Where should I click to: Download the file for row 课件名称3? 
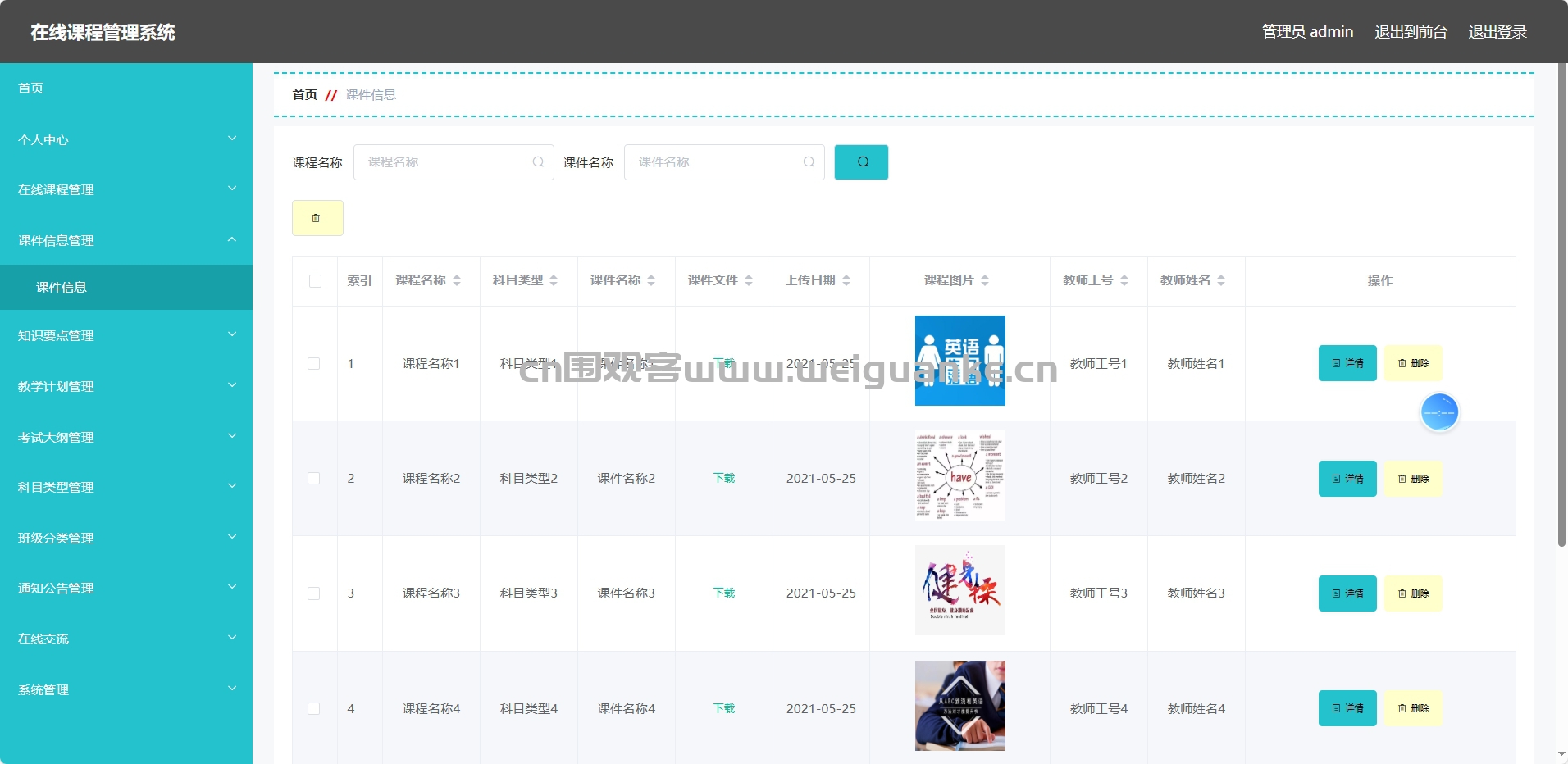[x=724, y=593]
